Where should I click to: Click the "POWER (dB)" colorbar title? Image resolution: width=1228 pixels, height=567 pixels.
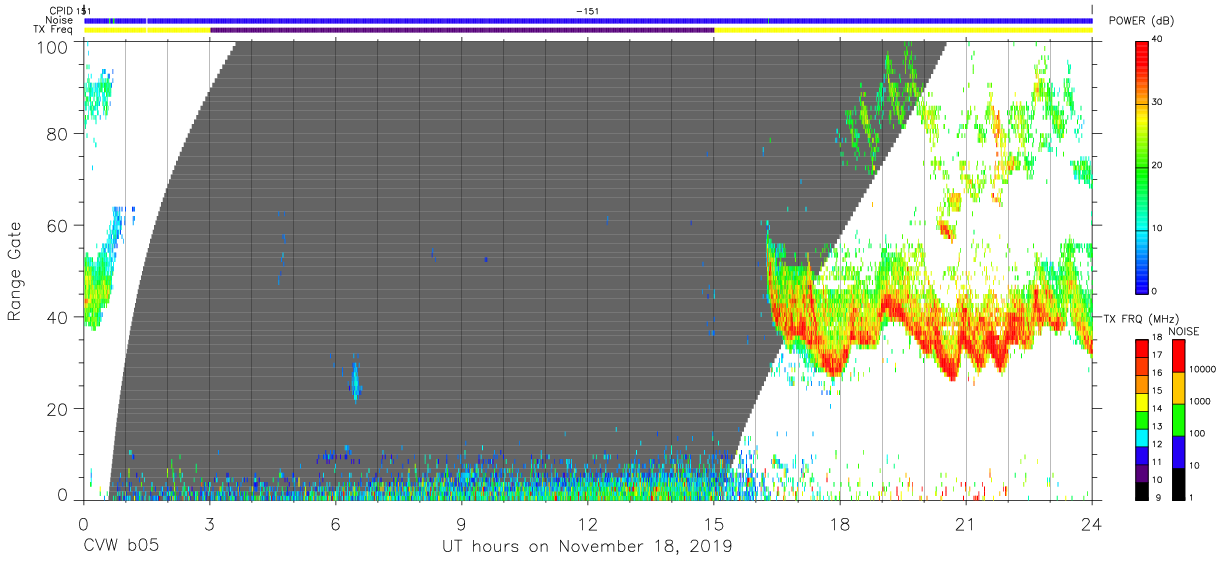tap(1141, 22)
